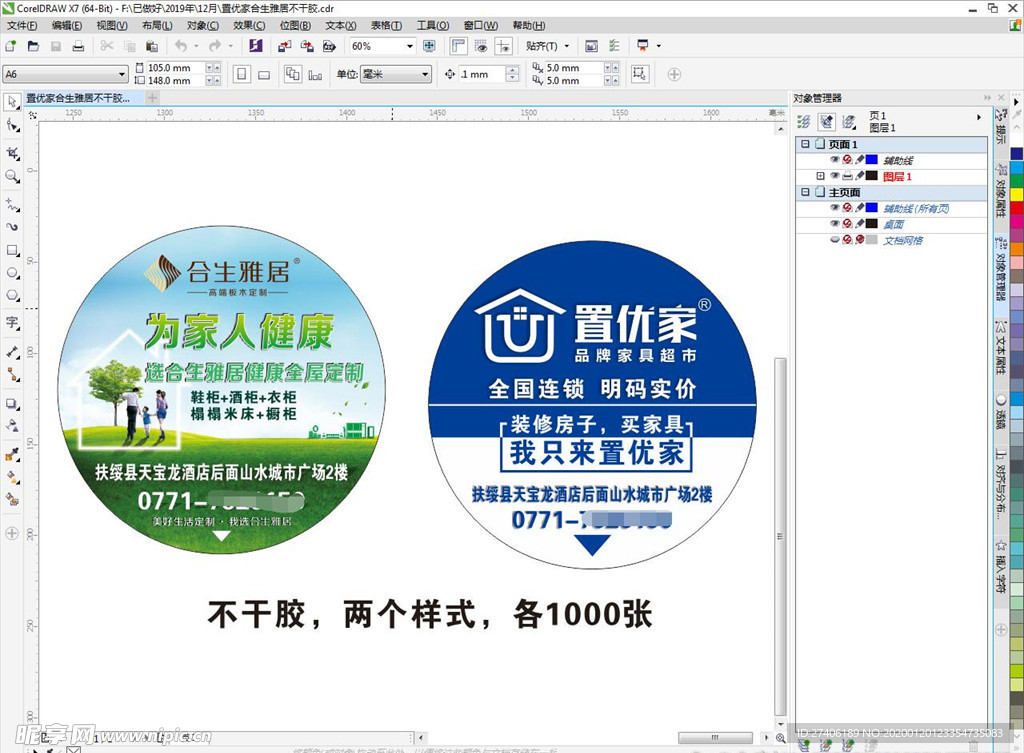1024x753 pixels.
Task: Open the 对象属性 docker tab
Action: pos(1000,191)
